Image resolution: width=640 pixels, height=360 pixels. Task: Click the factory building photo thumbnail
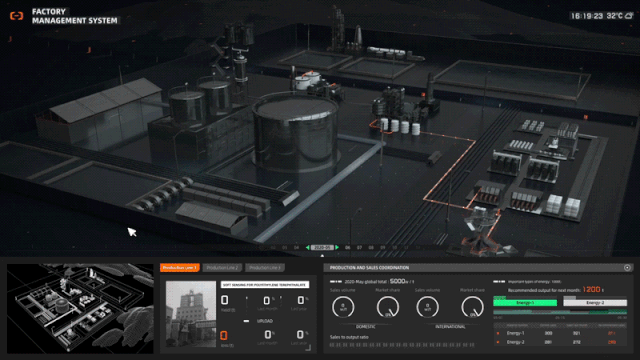coord(191,314)
